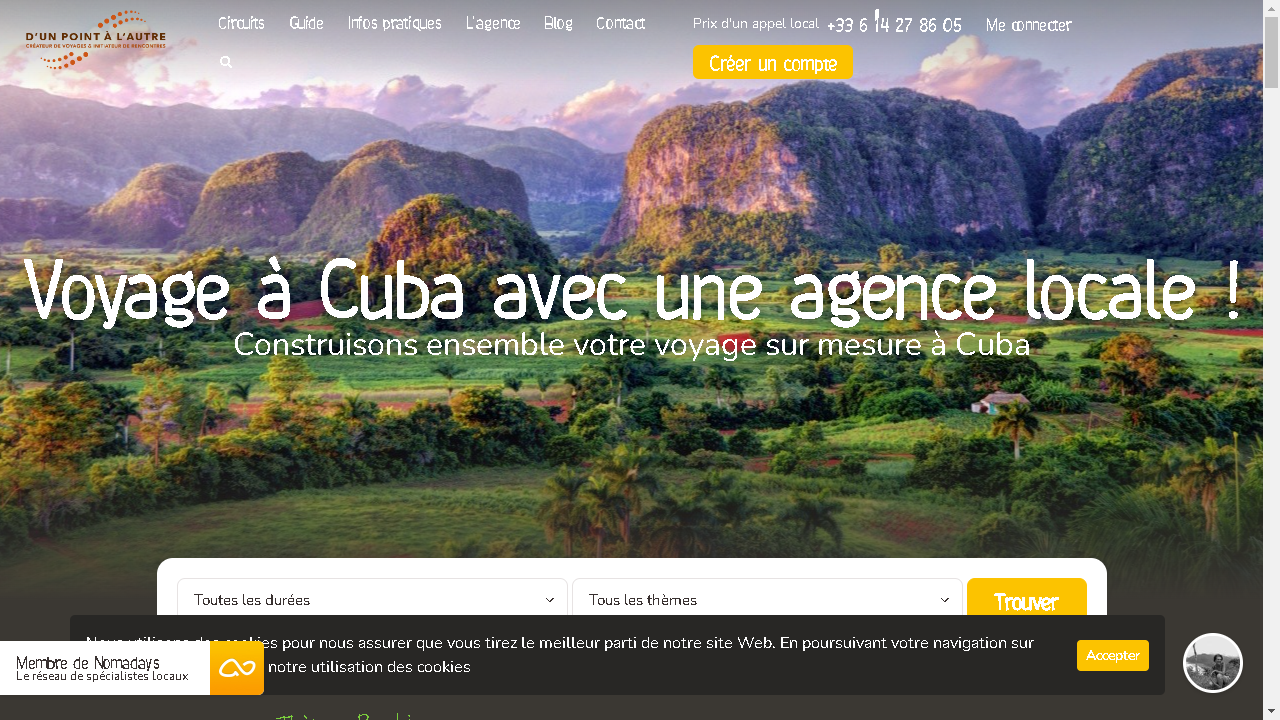Click Me connecter link

pos(1028,25)
